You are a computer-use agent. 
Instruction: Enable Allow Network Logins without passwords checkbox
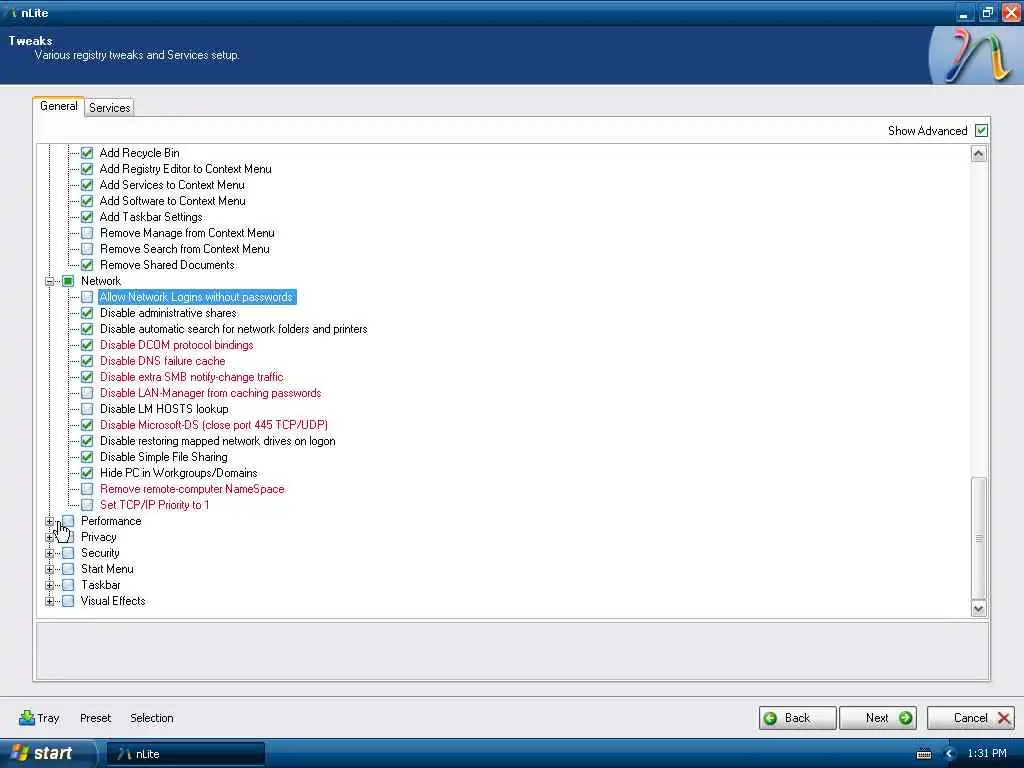(87, 297)
